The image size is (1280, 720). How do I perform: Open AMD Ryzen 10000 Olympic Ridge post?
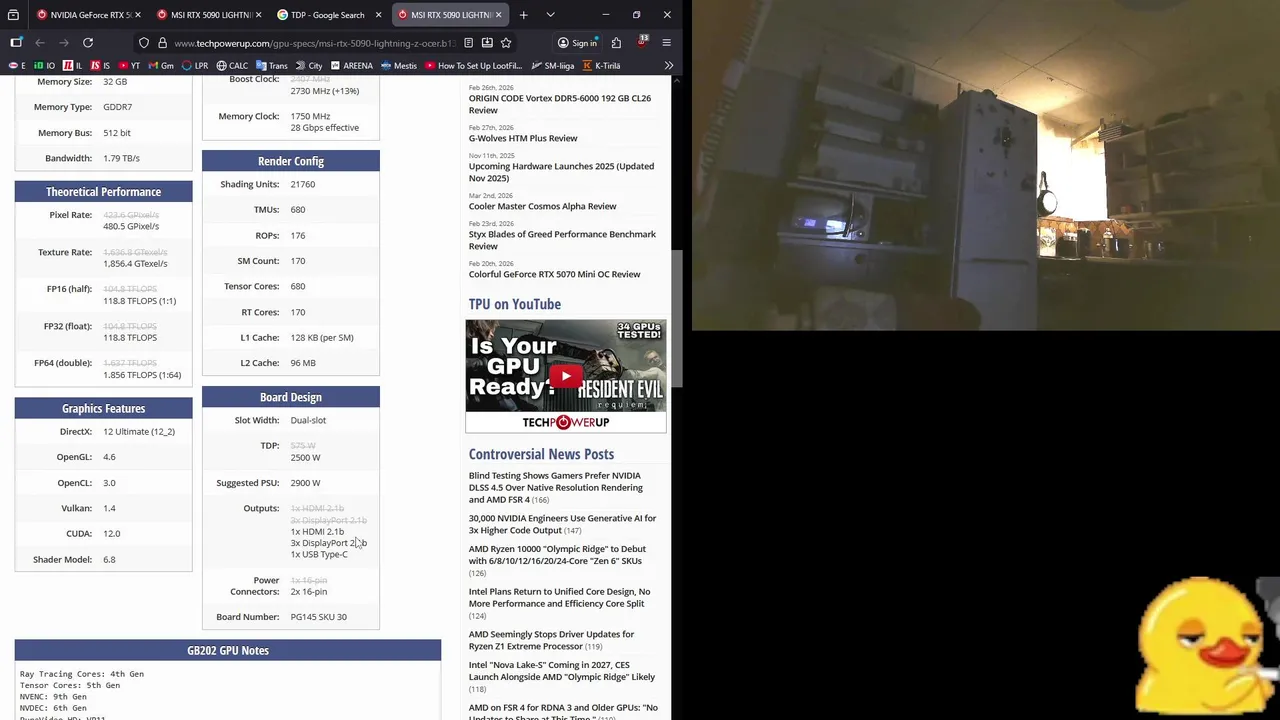(x=557, y=555)
